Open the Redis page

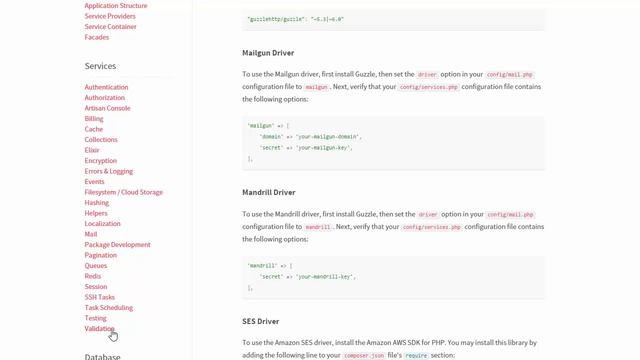tap(93, 276)
